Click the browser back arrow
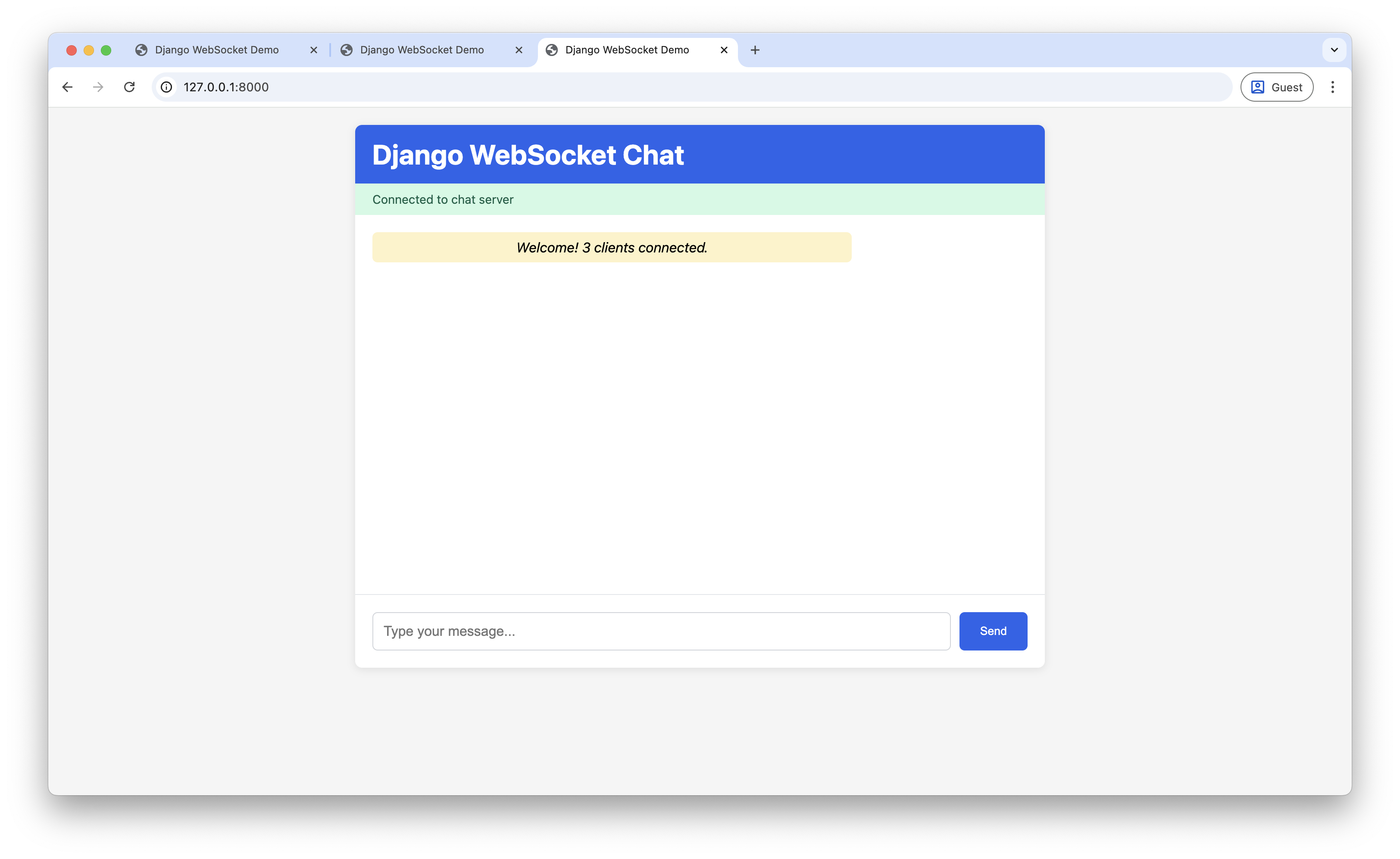 pos(67,87)
